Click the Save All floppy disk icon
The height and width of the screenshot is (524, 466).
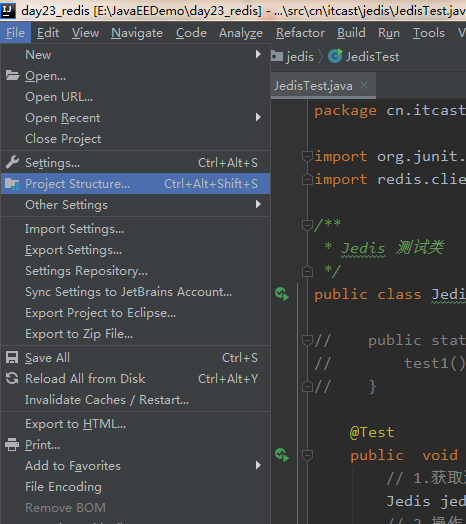pyautogui.click(x=12, y=358)
